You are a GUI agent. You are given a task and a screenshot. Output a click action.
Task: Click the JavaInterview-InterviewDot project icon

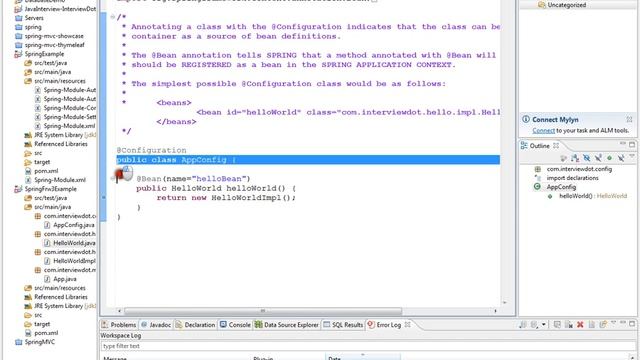coord(18,9)
